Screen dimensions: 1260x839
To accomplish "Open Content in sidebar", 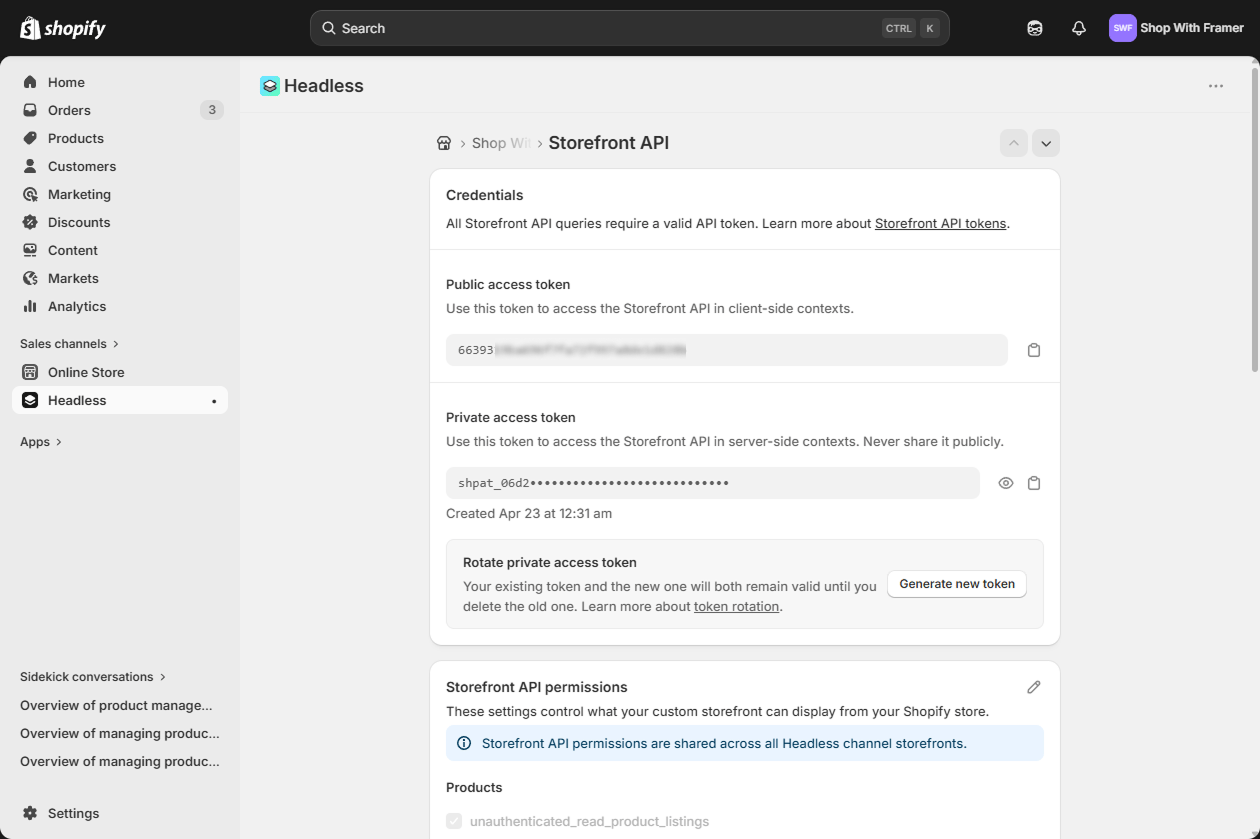I will pyautogui.click(x=120, y=250).
